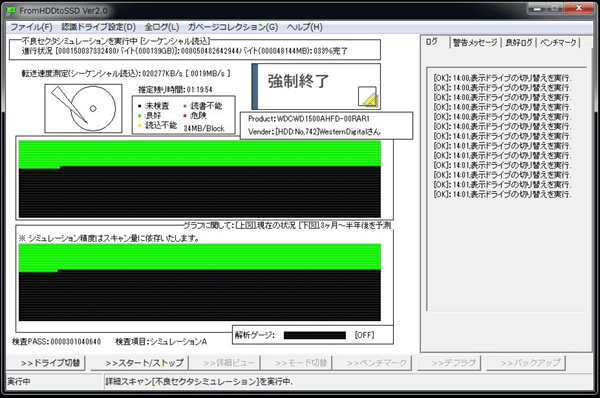Click the disabled >>デフラグ button
600x398 pixels.
(x=449, y=363)
